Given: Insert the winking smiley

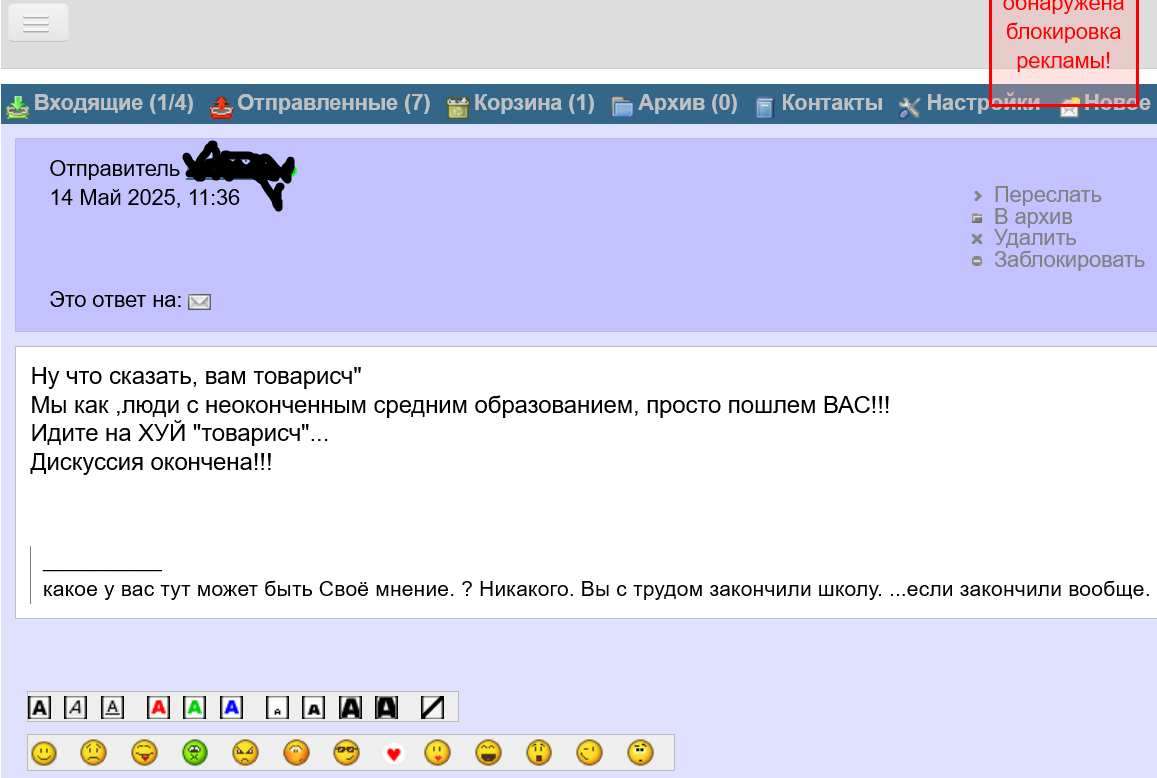Looking at the screenshot, I should tap(587, 753).
